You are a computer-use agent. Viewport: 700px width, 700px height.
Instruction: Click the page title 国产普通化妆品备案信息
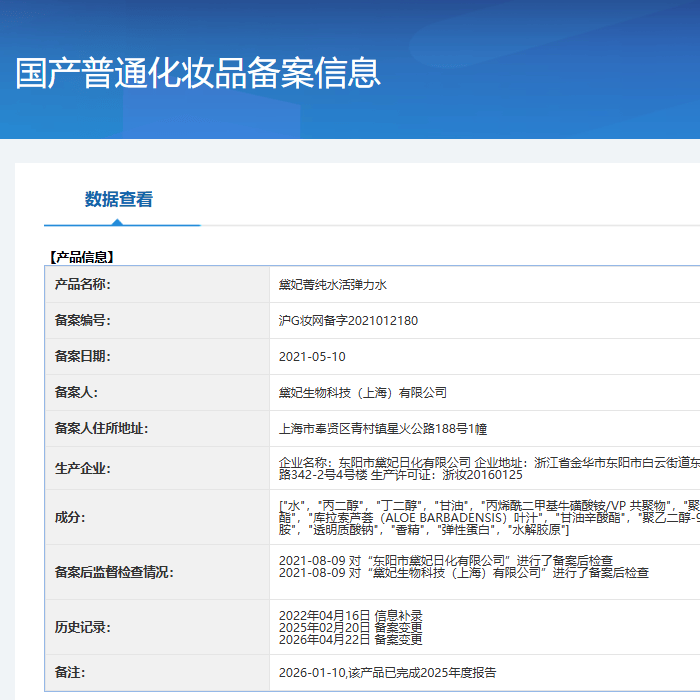pyautogui.click(x=198, y=73)
